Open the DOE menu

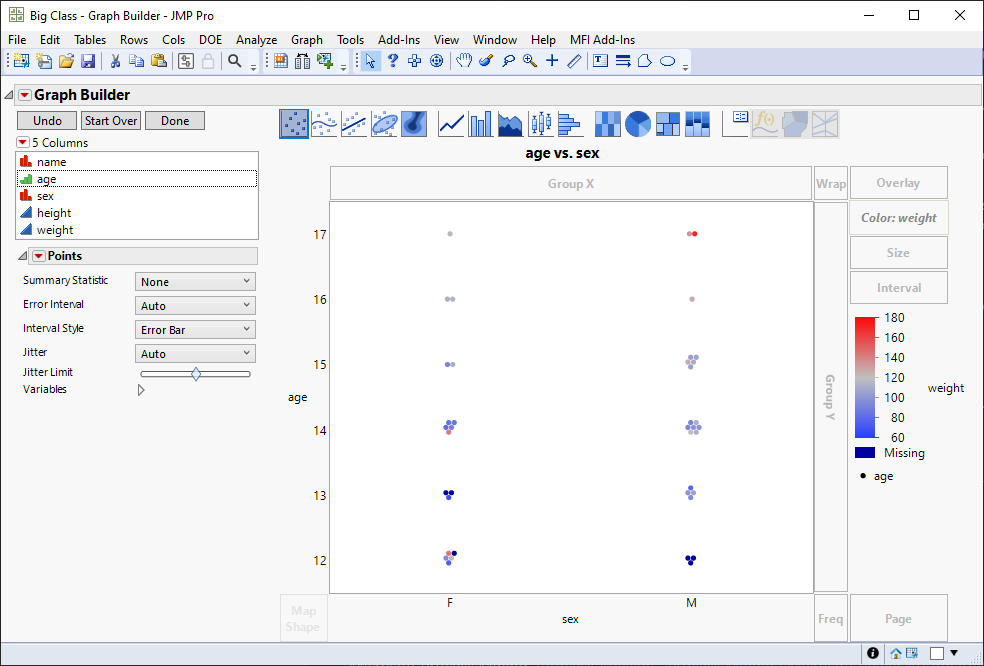pyautogui.click(x=210, y=40)
